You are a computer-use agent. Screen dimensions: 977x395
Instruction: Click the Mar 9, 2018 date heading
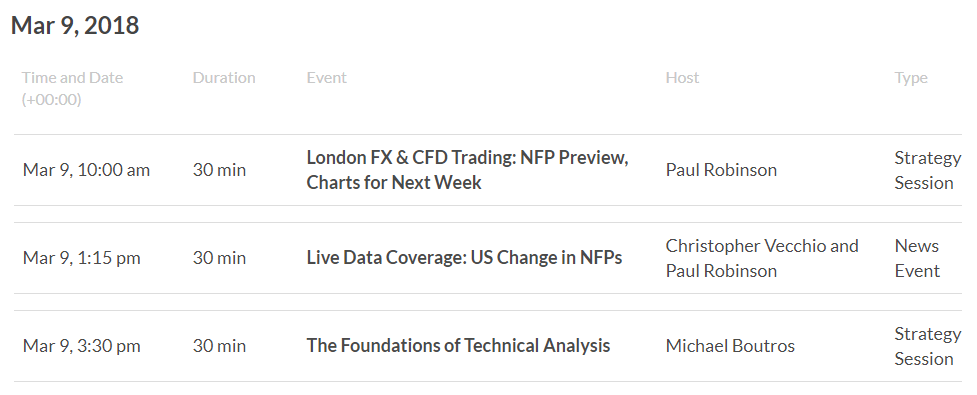pos(75,26)
